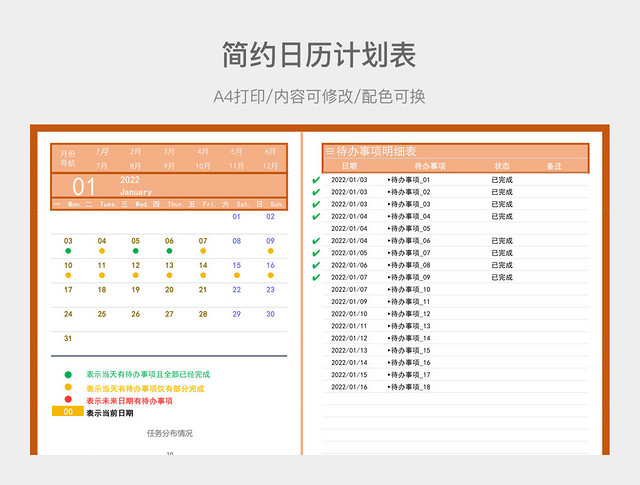Viewport: 640px width, 485px height.
Task: Open the 8月 month link
Action: pyautogui.click(x=136, y=166)
